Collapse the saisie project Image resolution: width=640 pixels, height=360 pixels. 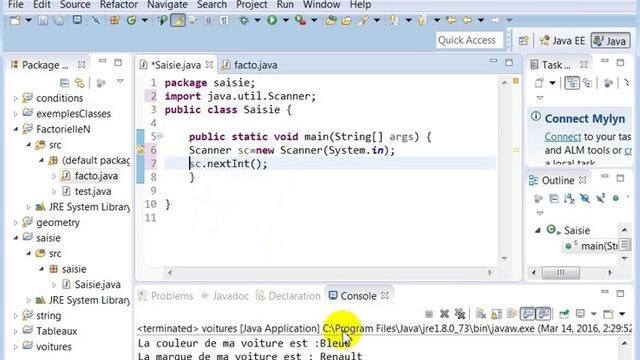pyautogui.click(x=16, y=238)
